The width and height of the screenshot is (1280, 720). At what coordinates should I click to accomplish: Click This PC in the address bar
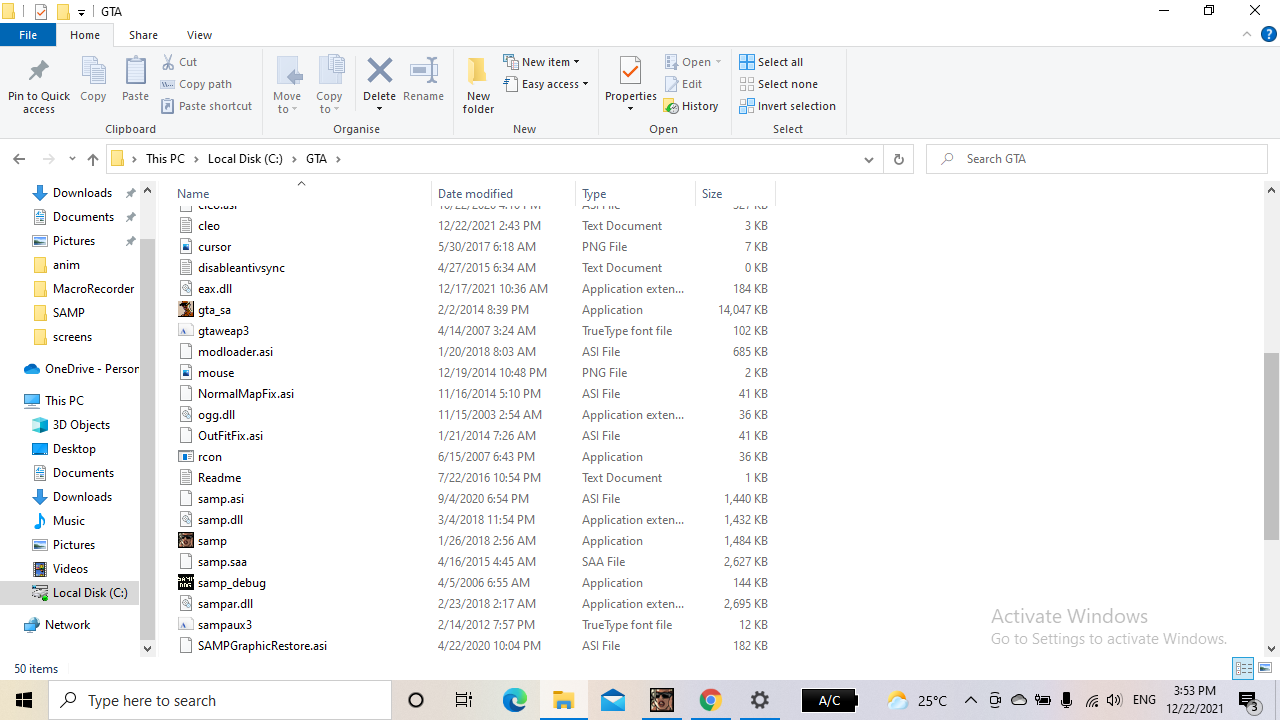point(165,159)
